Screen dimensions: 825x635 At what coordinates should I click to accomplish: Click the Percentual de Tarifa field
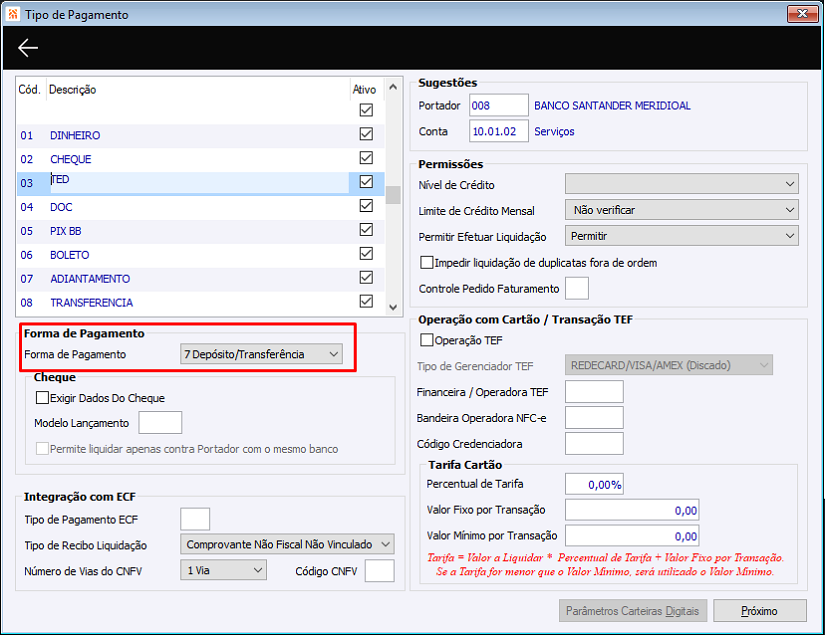pos(594,484)
